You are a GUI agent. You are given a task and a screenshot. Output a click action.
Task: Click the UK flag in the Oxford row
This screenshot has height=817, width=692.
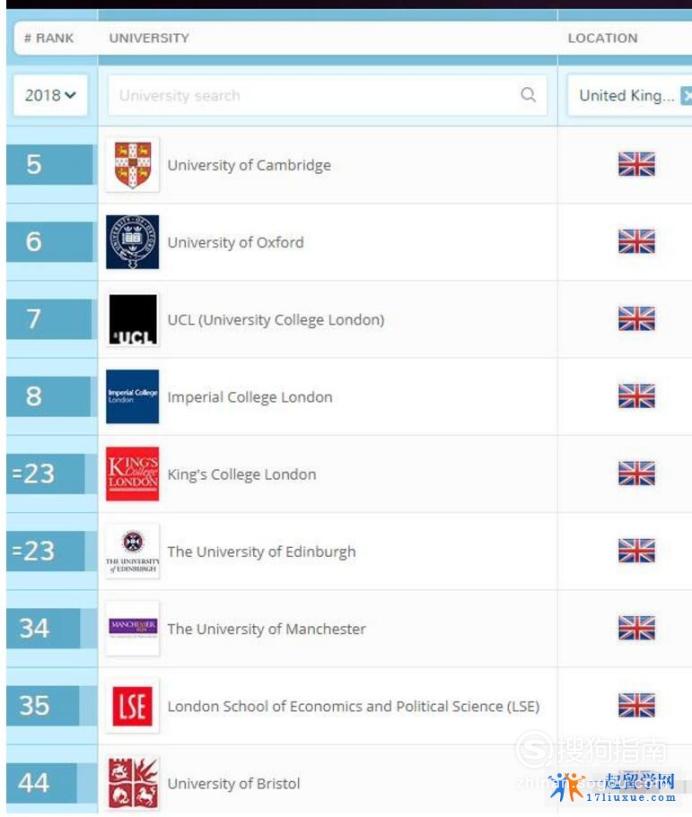pos(636,241)
